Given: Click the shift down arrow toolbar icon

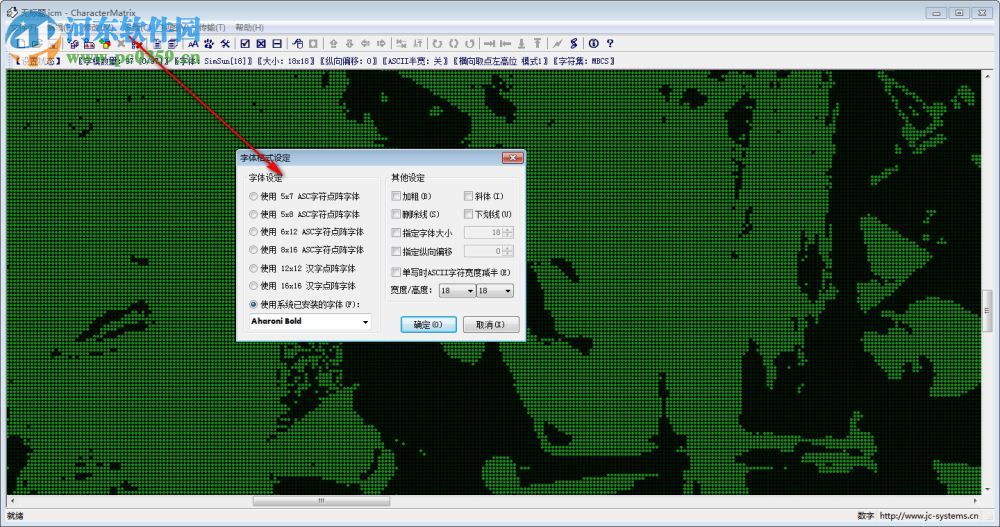Looking at the screenshot, I should pos(349,43).
